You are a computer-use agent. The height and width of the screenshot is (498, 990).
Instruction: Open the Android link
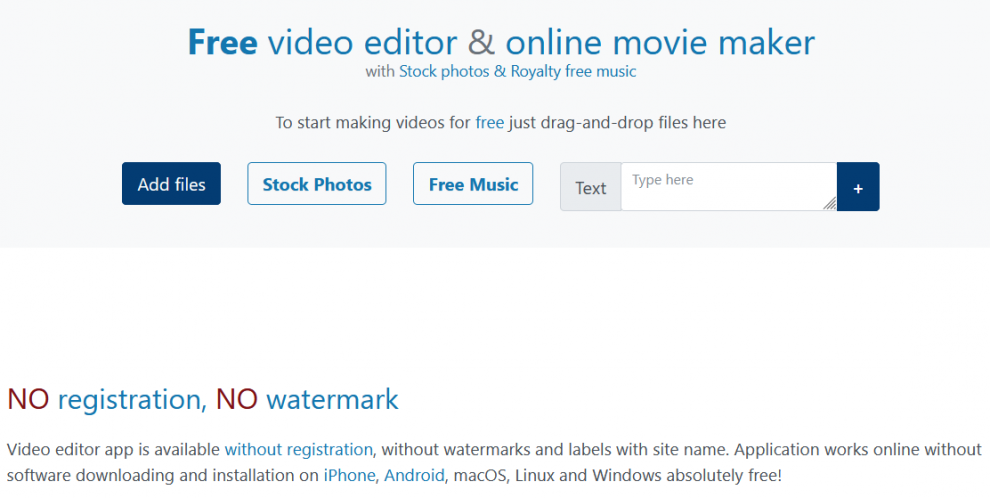coord(414,475)
